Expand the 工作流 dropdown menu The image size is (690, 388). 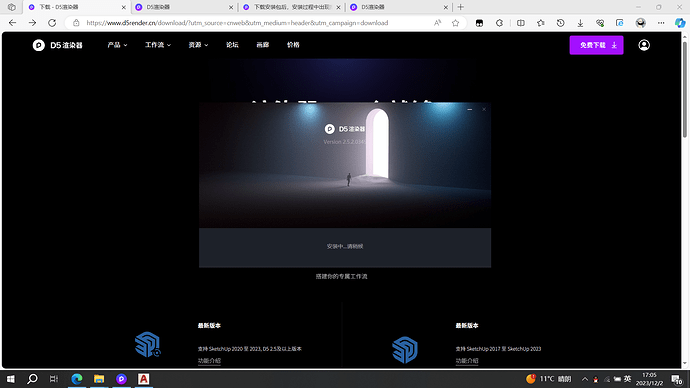coord(158,45)
